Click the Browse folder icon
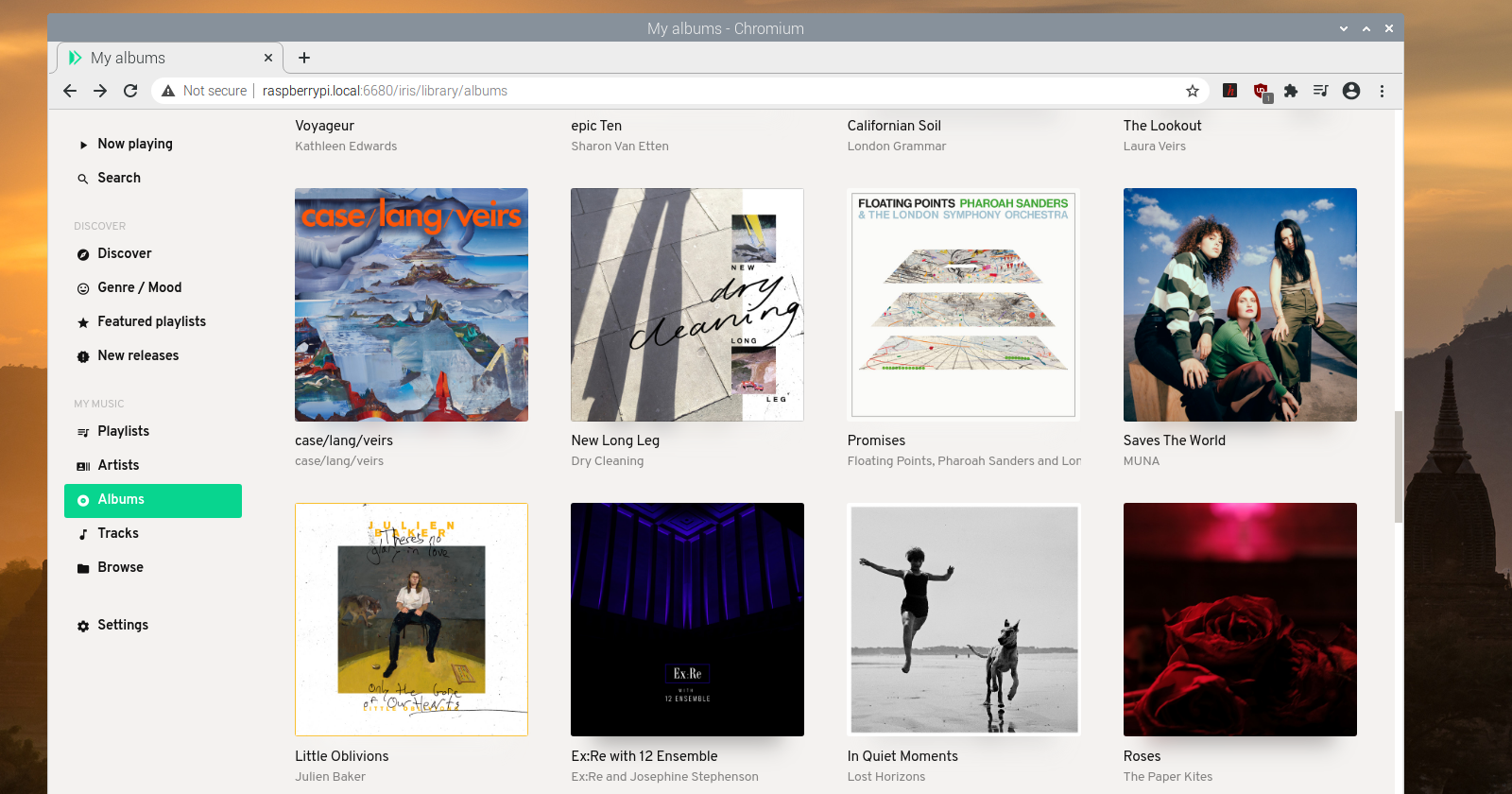The width and height of the screenshot is (1512, 794). point(83,568)
